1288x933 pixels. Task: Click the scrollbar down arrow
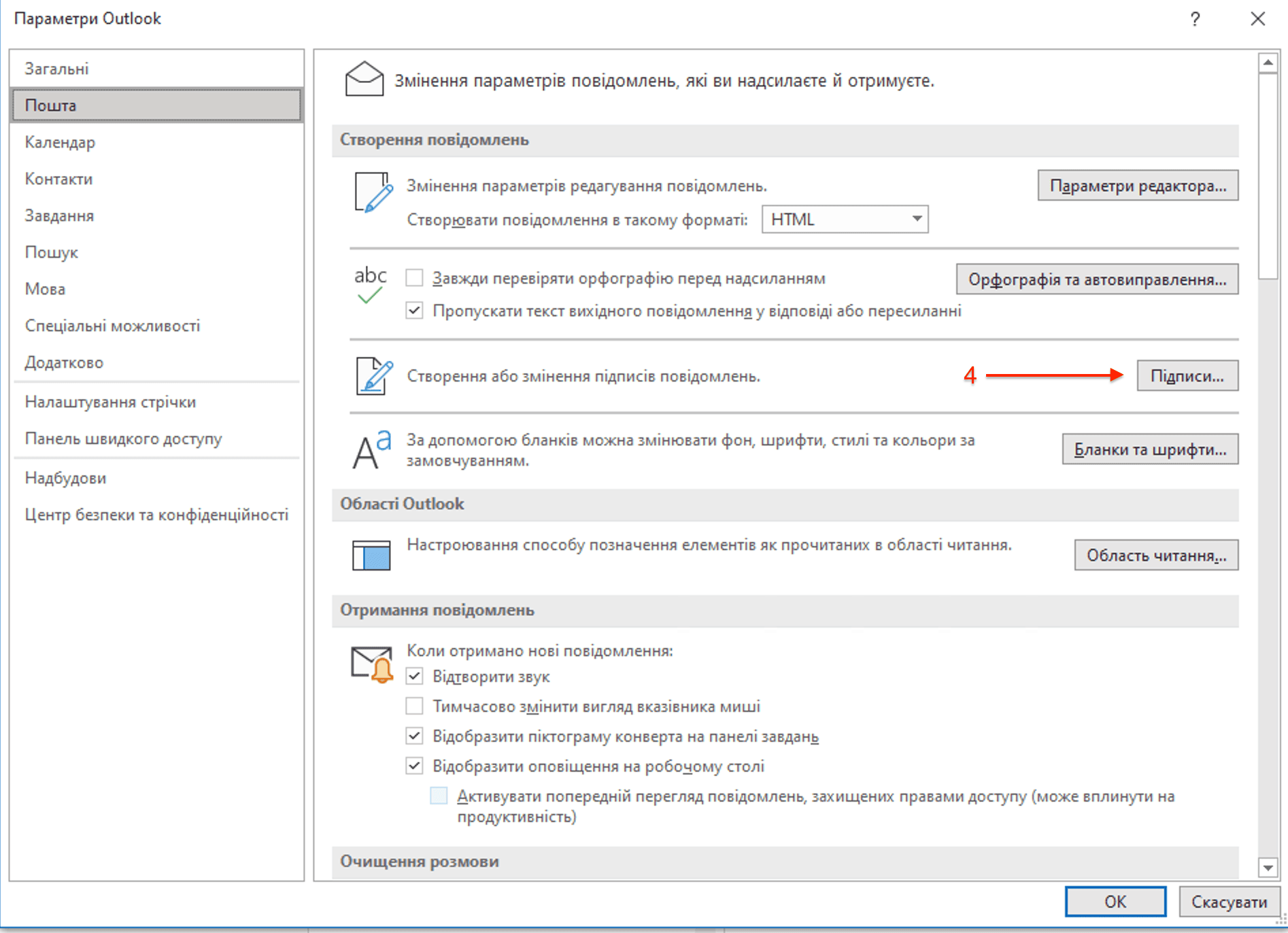(1268, 867)
